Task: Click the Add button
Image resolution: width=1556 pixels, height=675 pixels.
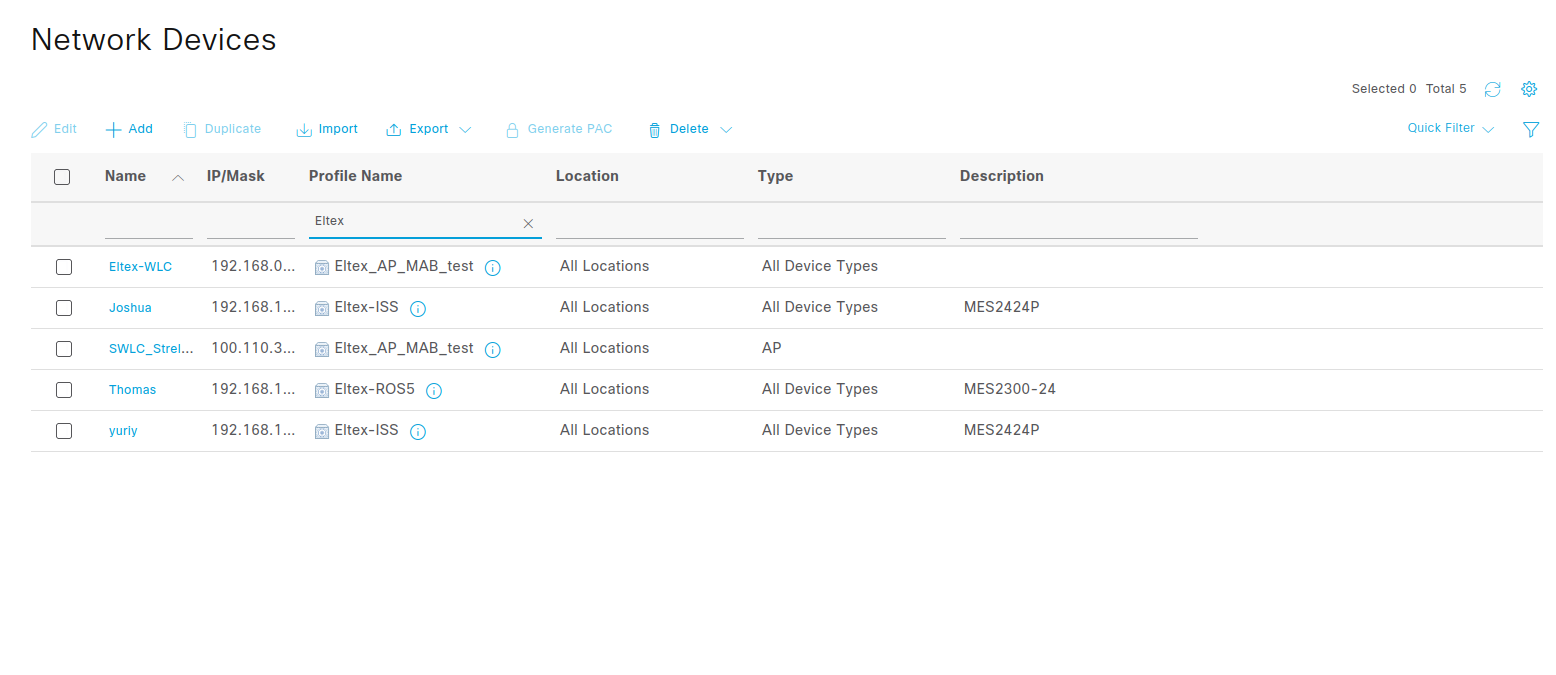Action: pos(130,129)
